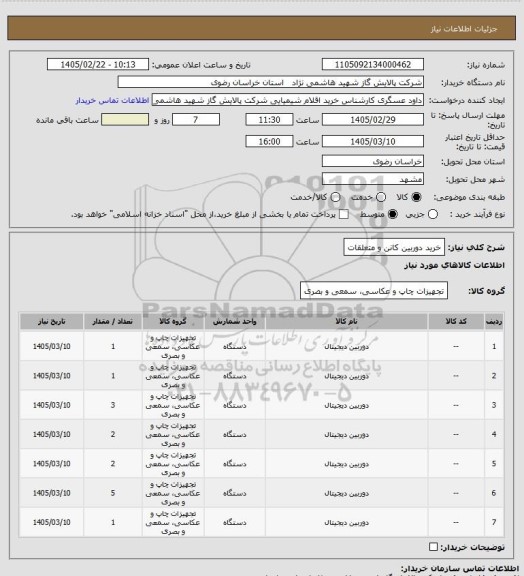Image resolution: width=524 pixels, height=576 pixels.
Task: Click the تعداد / مقدار column header
Action: [x=113, y=321]
